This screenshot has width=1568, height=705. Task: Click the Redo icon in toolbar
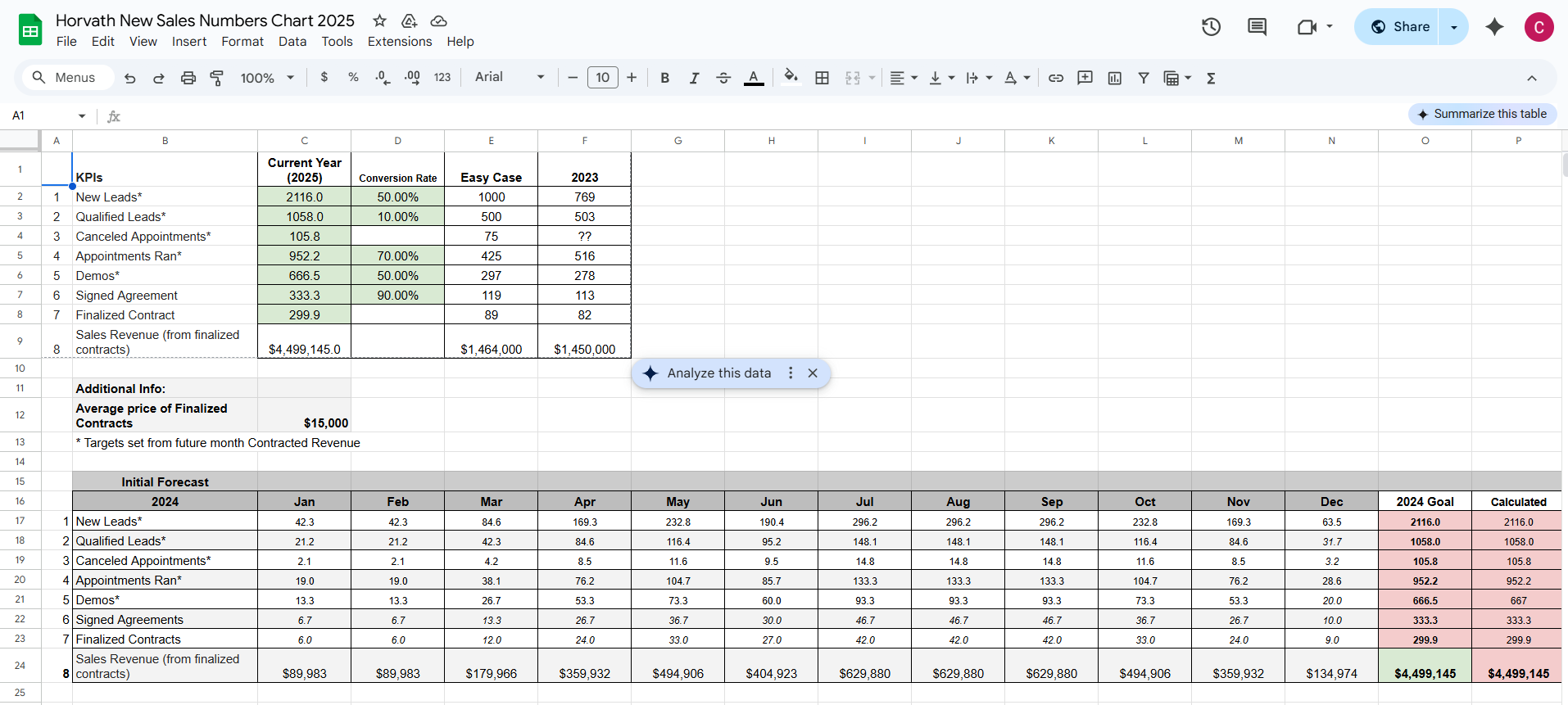pos(159,78)
